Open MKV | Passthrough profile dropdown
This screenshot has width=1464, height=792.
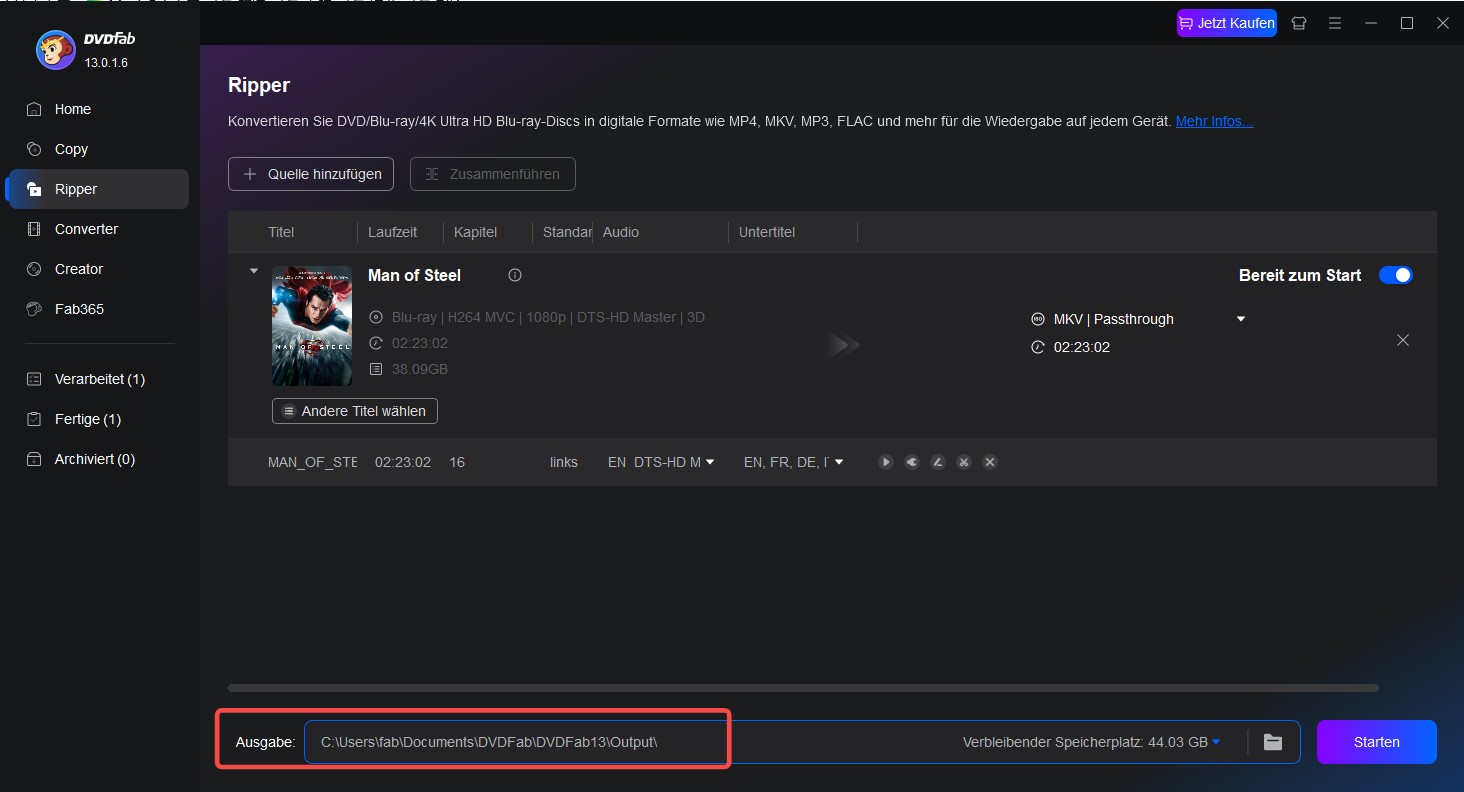click(1241, 319)
